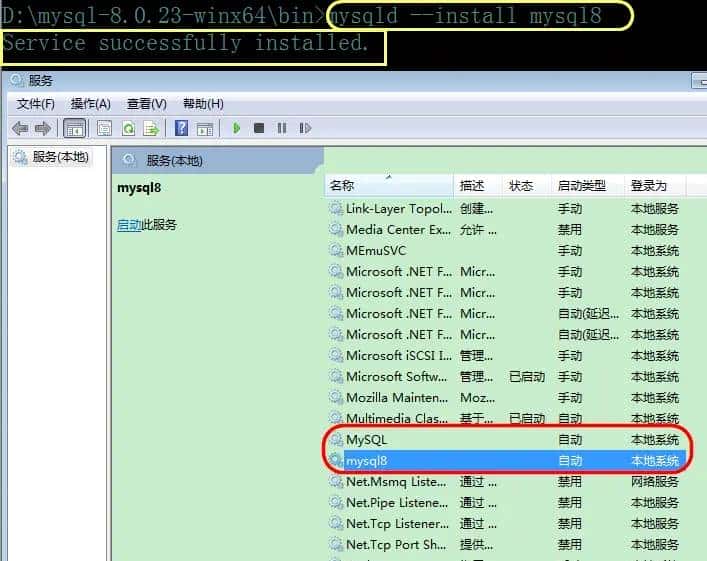Viewport: 707px width, 561px height.
Task: Start service with green play icon
Action: click(236, 129)
